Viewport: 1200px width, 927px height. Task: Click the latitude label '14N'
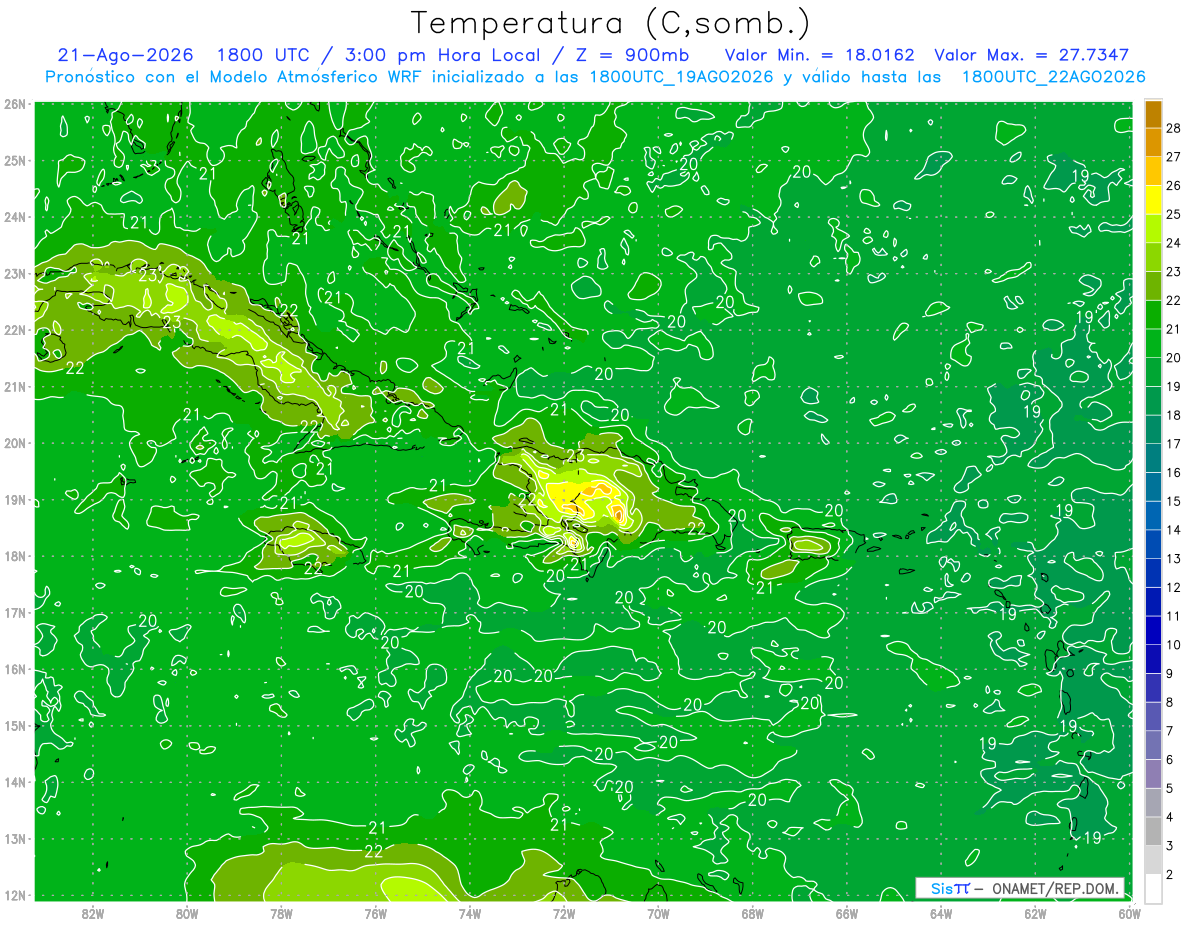click(x=14, y=782)
